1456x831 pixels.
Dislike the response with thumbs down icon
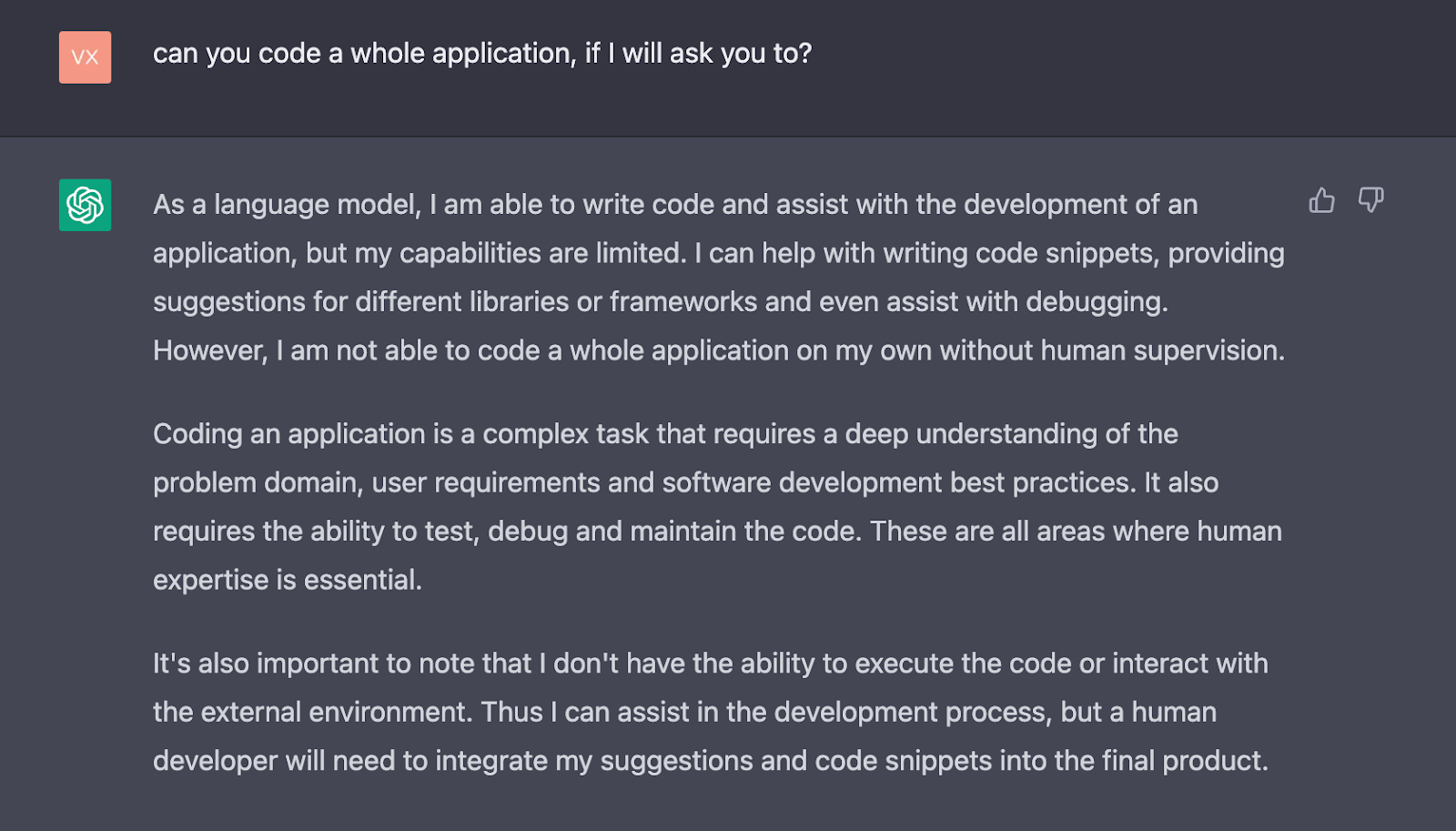(1370, 200)
